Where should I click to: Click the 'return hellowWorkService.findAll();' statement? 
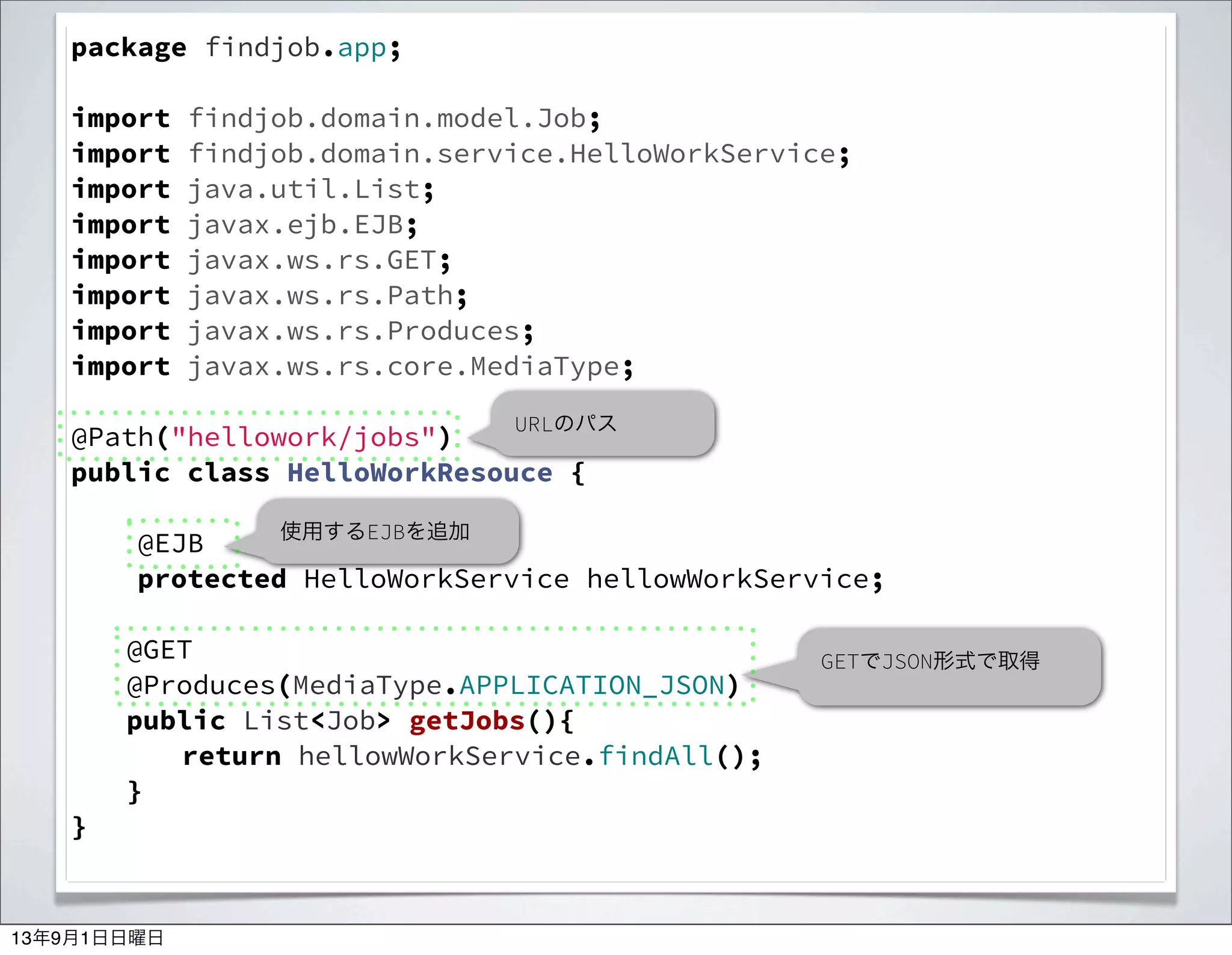pyautogui.click(x=472, y=756)
